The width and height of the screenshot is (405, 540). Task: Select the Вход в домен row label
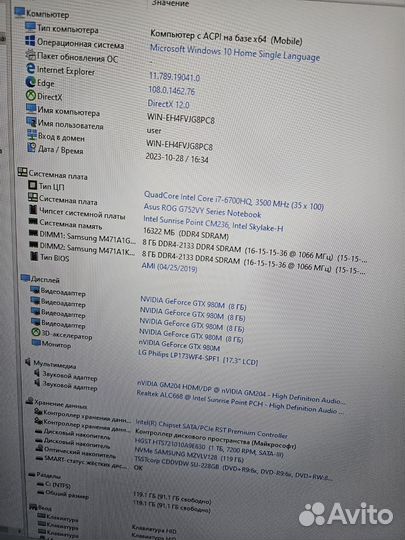click(61, 137)
